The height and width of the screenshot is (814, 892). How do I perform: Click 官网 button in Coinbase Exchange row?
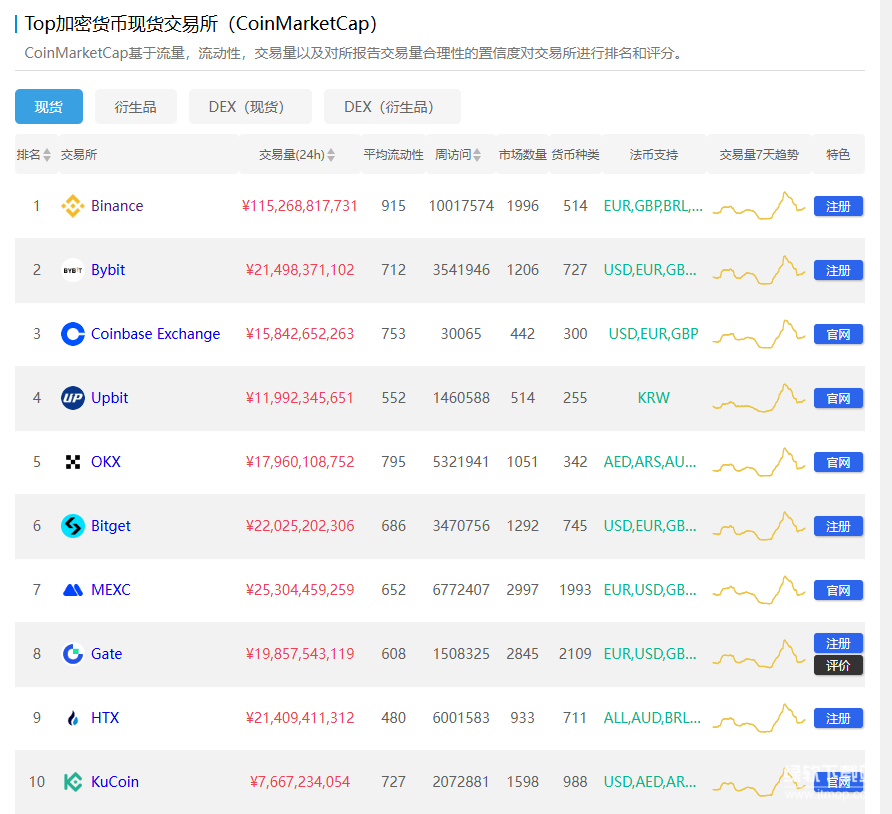(838, 334)
